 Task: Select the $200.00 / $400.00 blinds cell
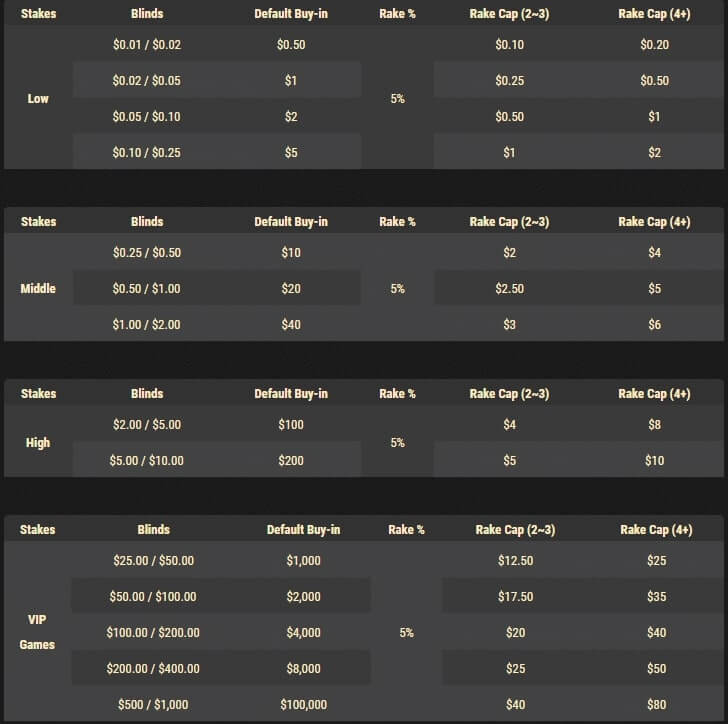tap(153, 669)
